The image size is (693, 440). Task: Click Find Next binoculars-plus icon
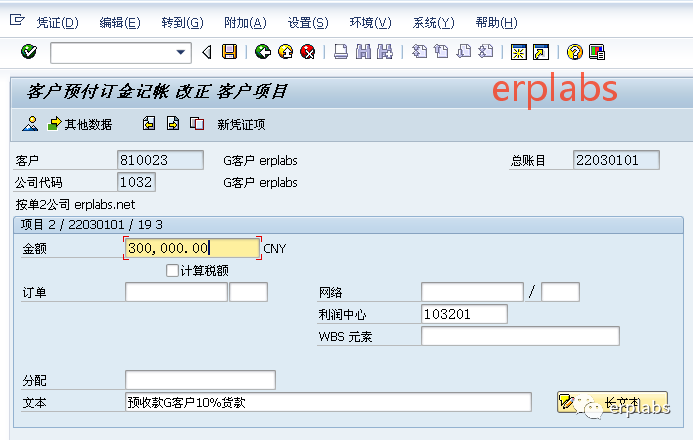(x=385, y=52)
